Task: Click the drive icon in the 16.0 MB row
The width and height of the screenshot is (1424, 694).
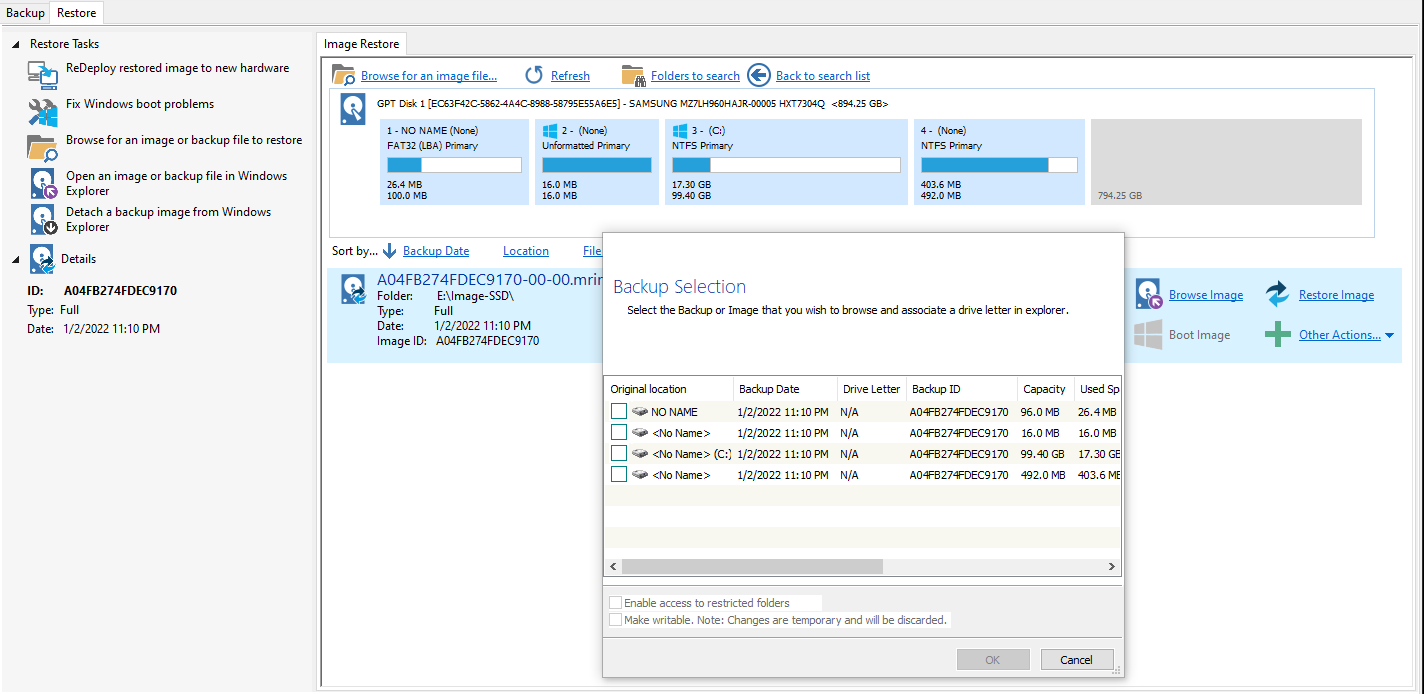Action: click(640, 433)
